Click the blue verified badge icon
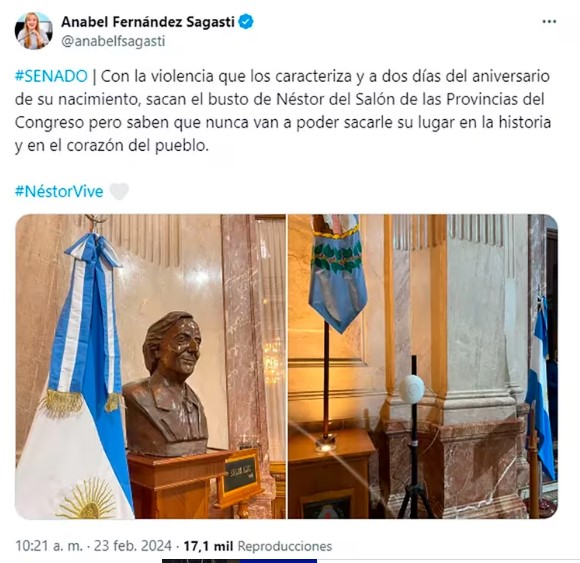This screenshot has height=563, width=580. pyautogui.click(x=246, y=22)
